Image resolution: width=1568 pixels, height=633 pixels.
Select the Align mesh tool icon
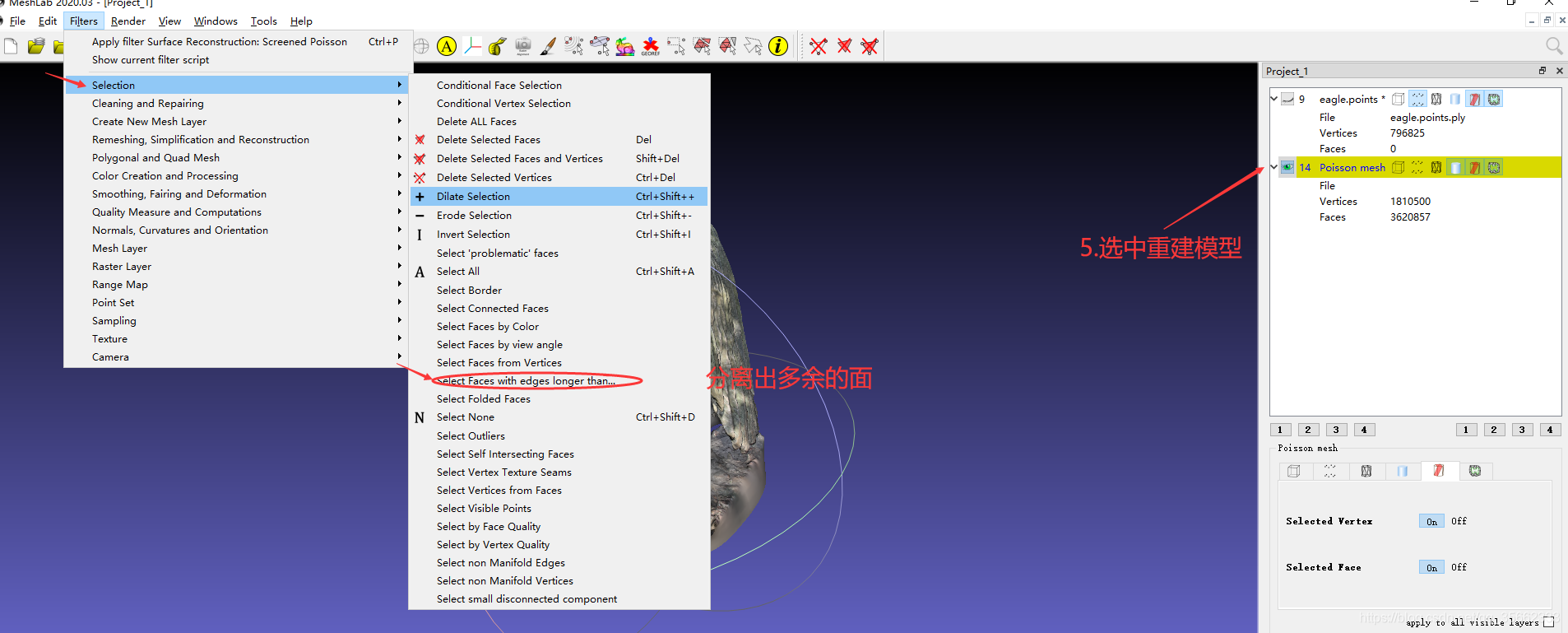coord(600,46)
